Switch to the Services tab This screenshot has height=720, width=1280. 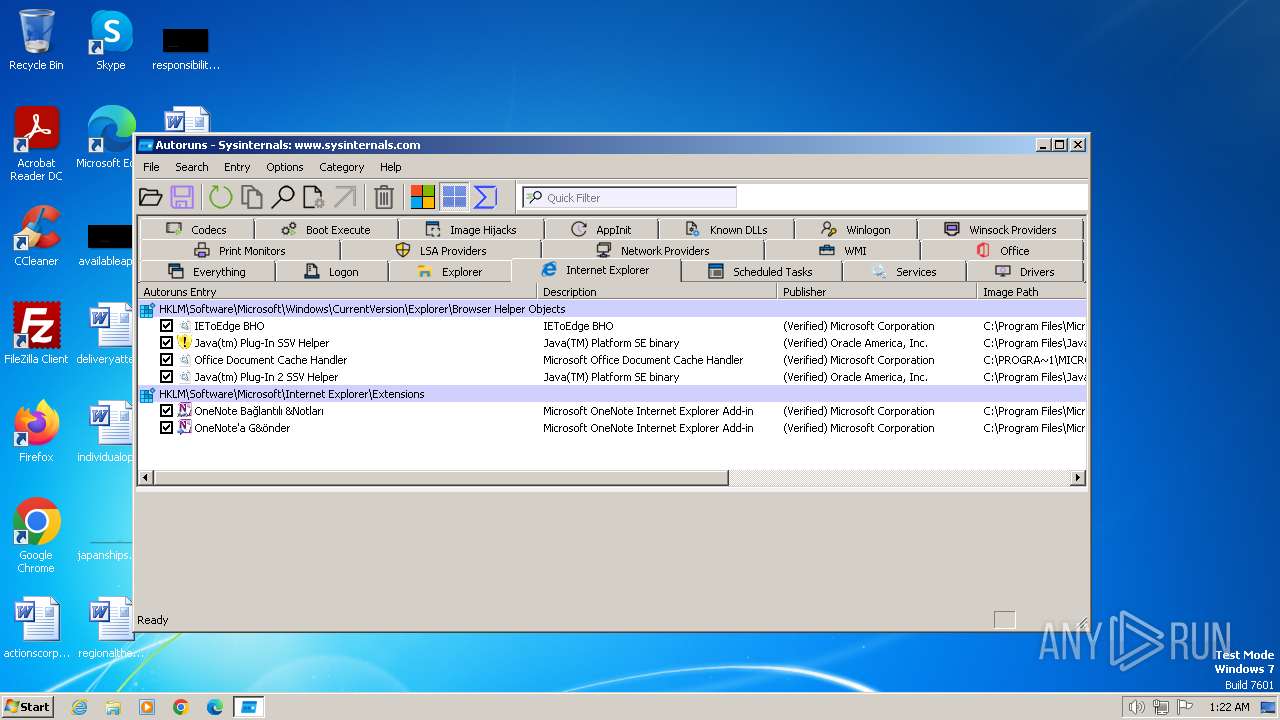904,272
